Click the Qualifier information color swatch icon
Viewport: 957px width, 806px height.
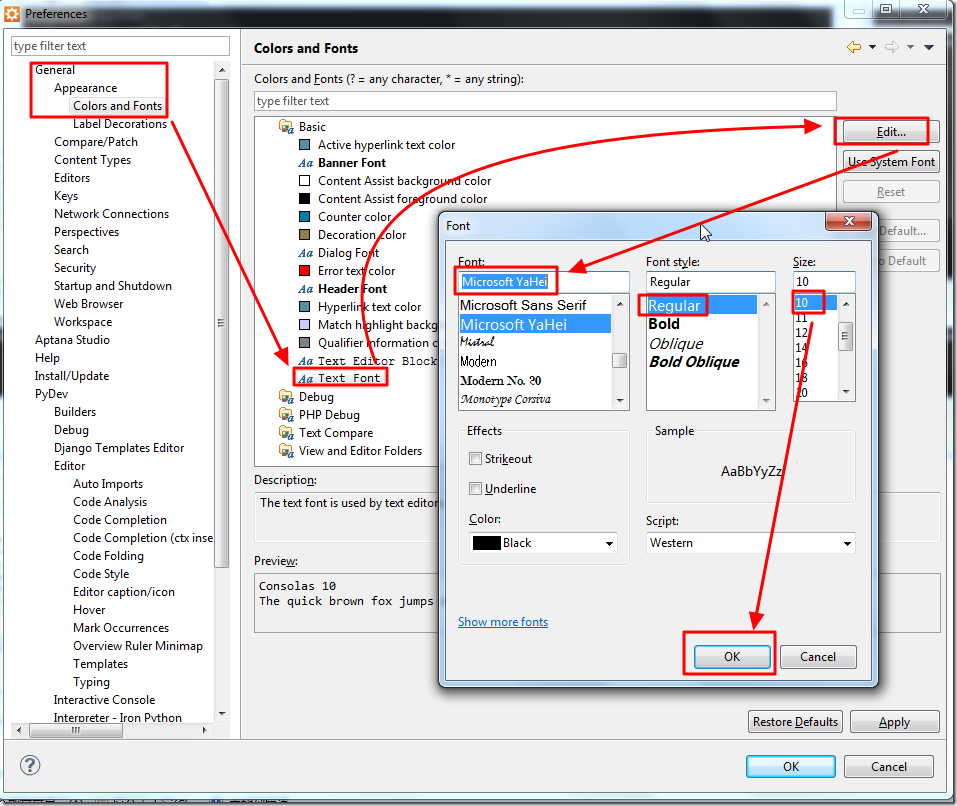(305, 342)
